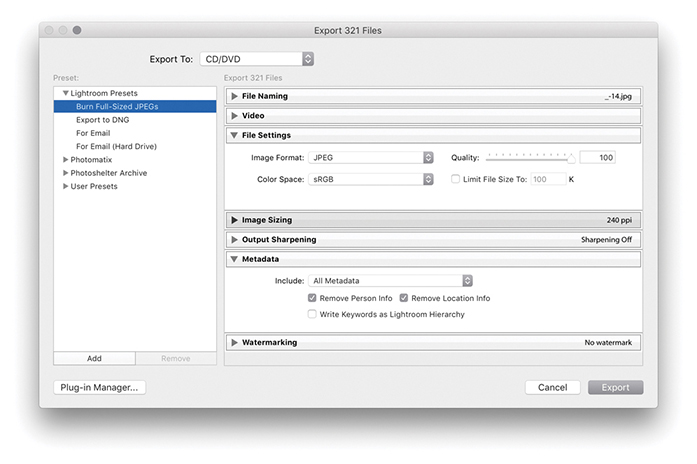Screen dimensions: 697x464
Task: Adjust the Quality slider
Action: (571, 158)
